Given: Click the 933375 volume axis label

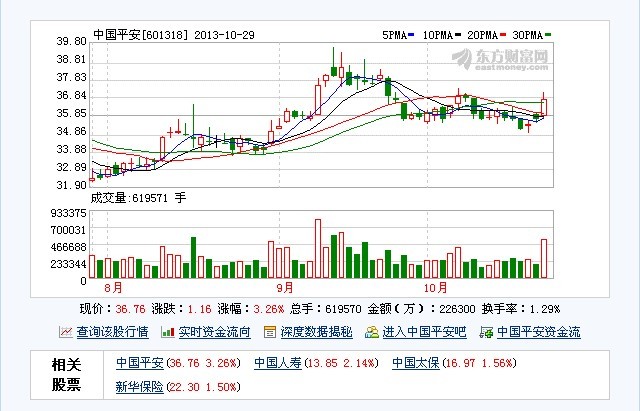Looking at the screenshot, I should pos(69,213).
